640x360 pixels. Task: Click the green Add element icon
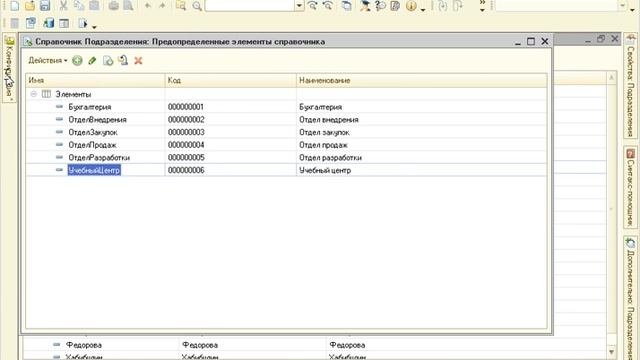[x=77, y=61]
